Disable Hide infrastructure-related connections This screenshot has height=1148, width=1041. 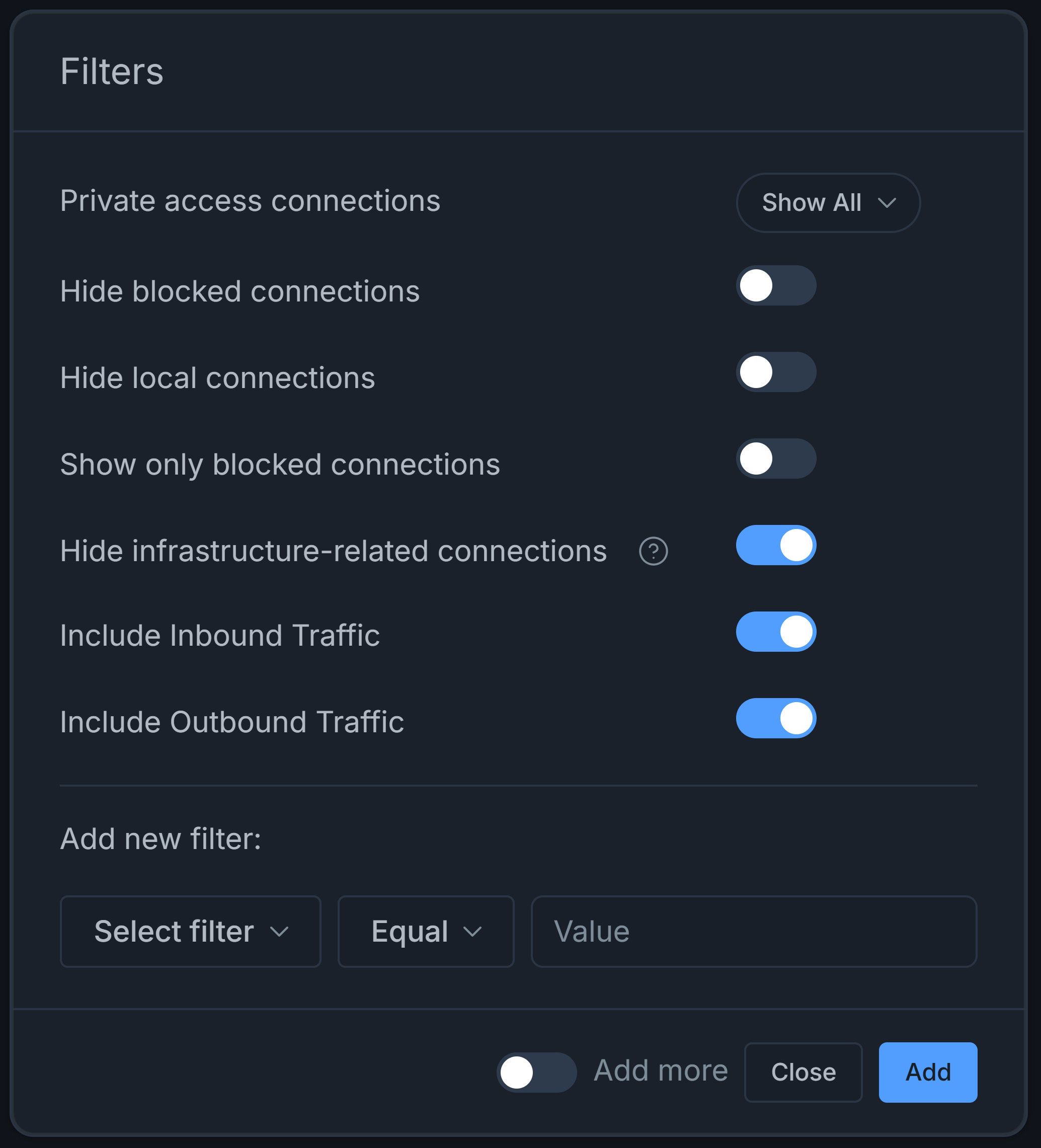tap(776, 545)
